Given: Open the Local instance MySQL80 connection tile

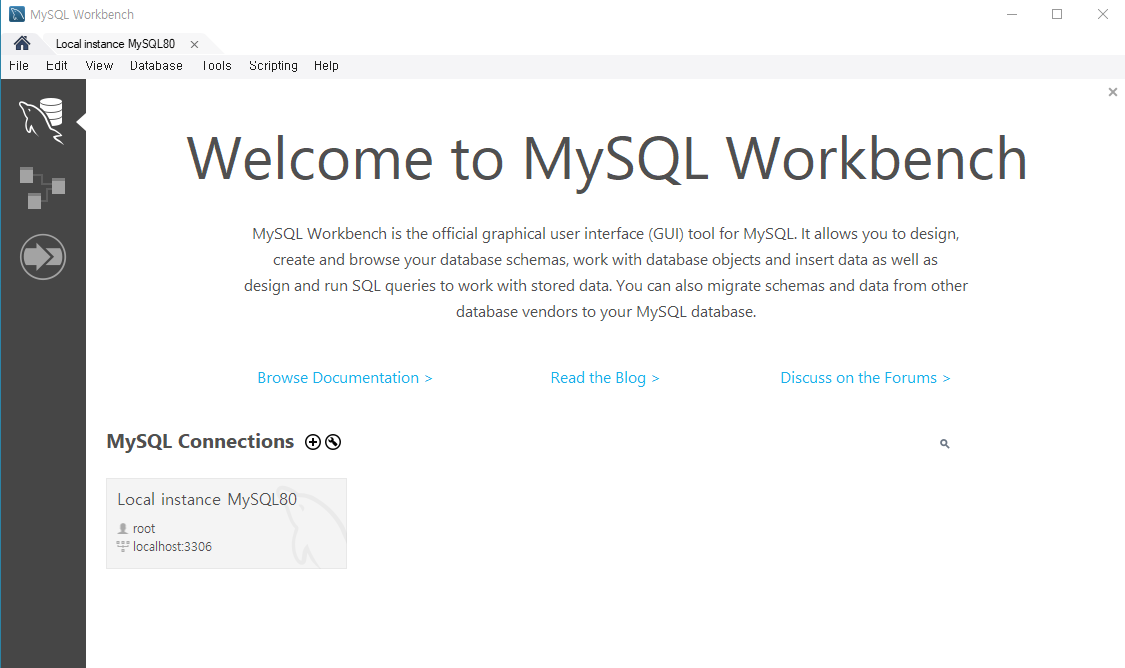Looking at the screenshot, I should coord(227,524).
